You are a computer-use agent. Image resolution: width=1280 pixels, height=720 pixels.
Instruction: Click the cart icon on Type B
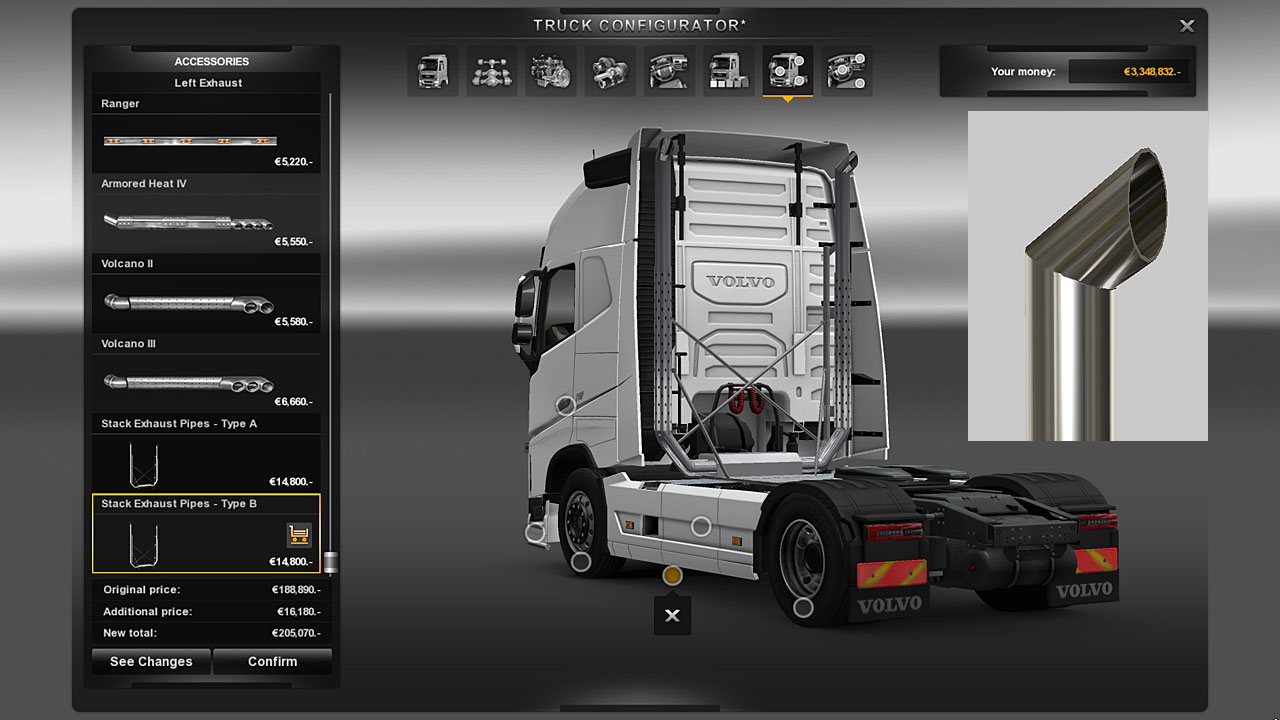pos(298,535)
